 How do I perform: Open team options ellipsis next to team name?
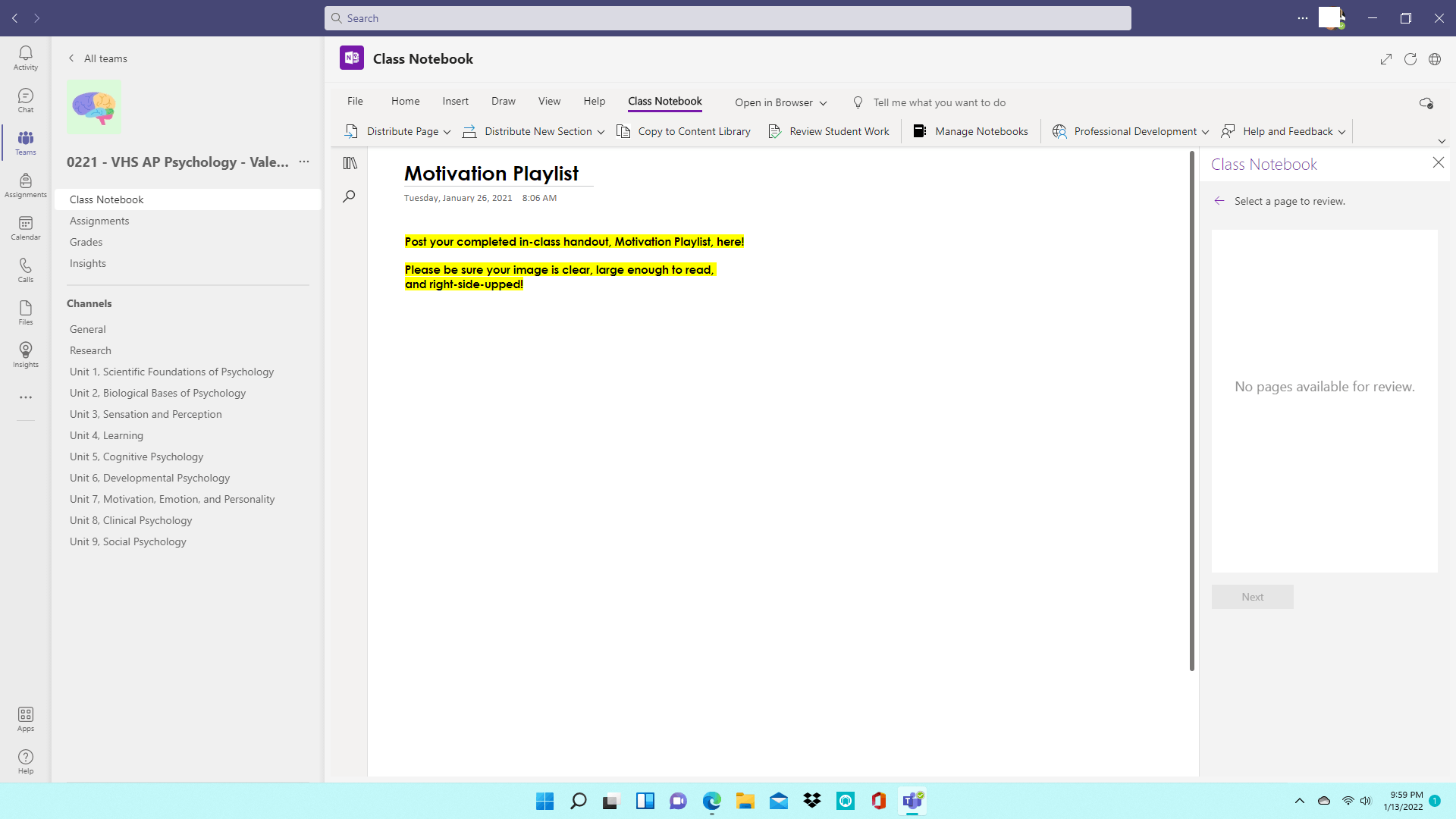[x=304, y=162]
